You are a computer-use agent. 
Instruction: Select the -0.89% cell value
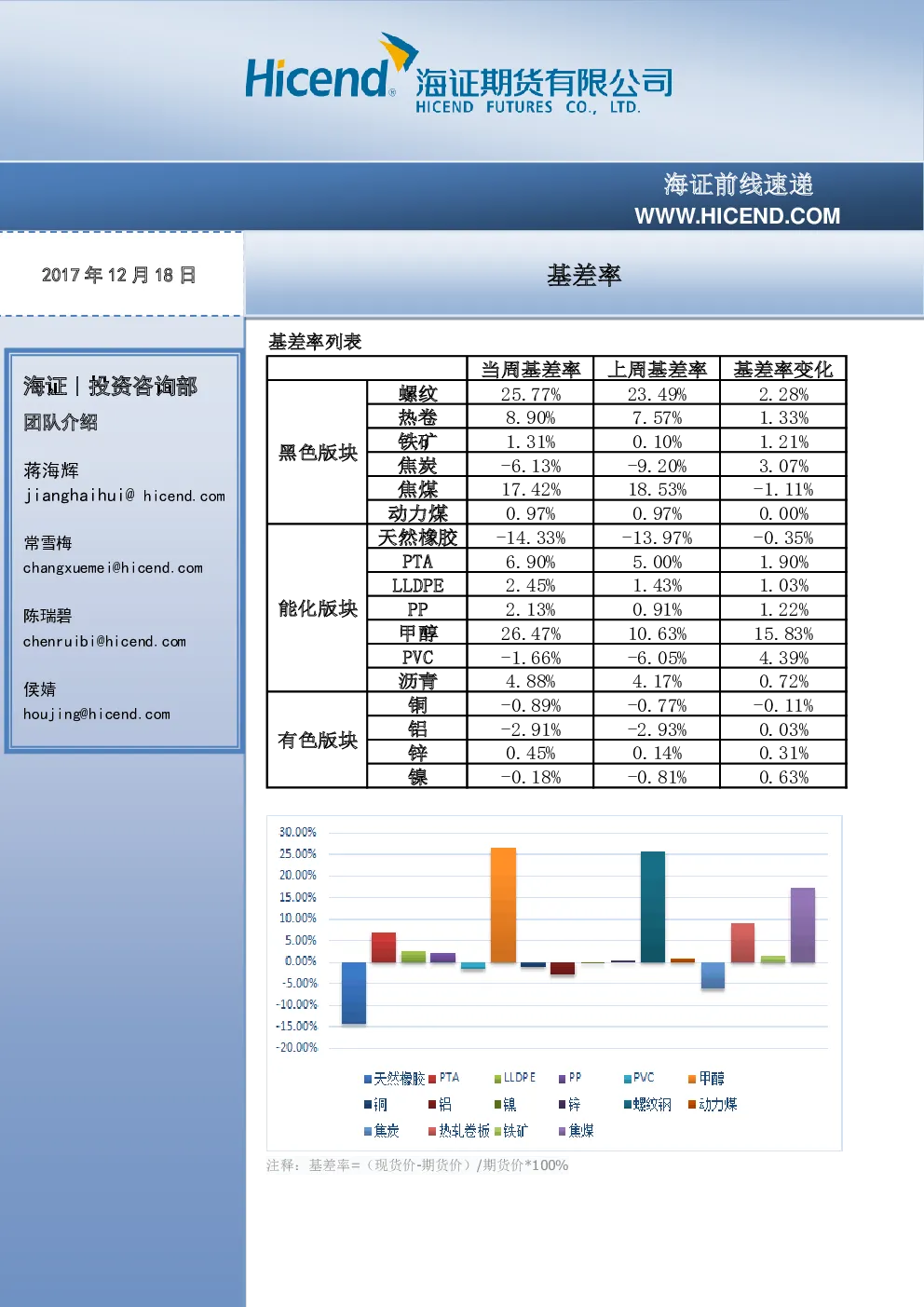coord(531,705)
